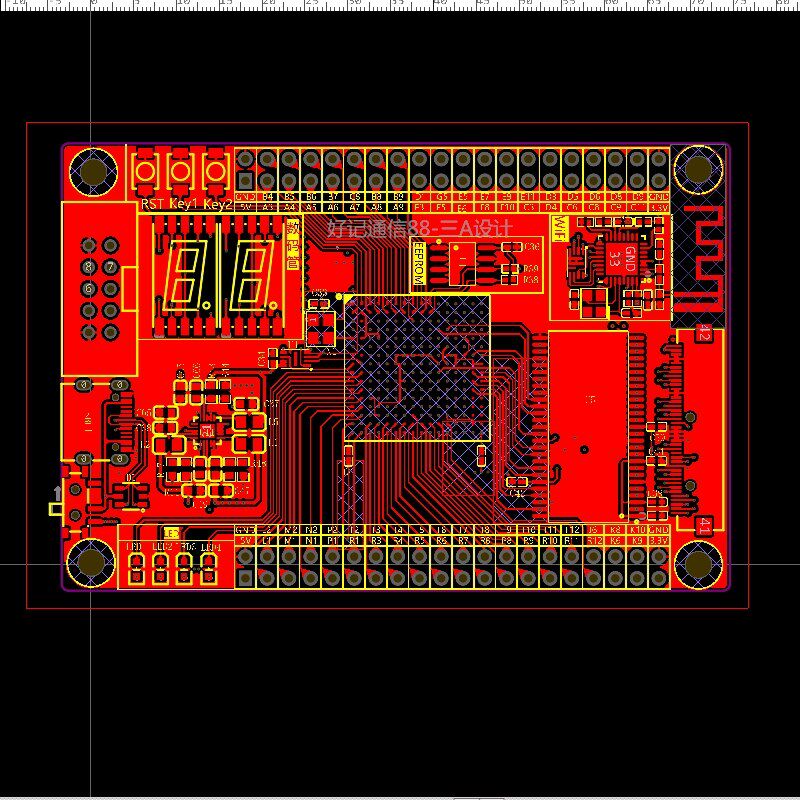Select the small power regulator IC
The height and width of the screenshot is (800, 800).
tap(207, 431)
